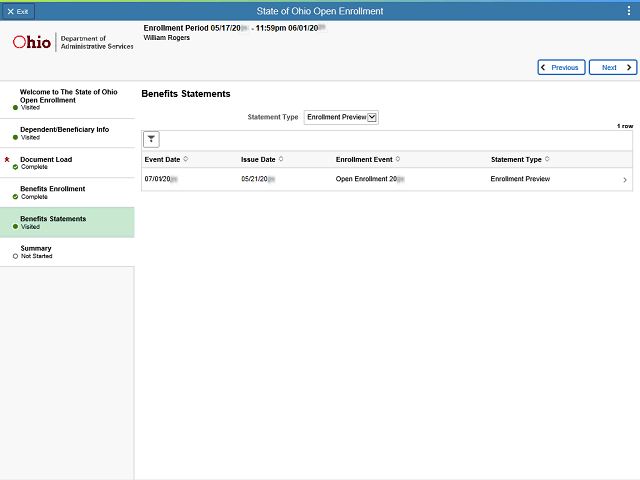Screen dimensions: 640x480
Task: Click the William Rogers name text
Action: coord(167,38)
